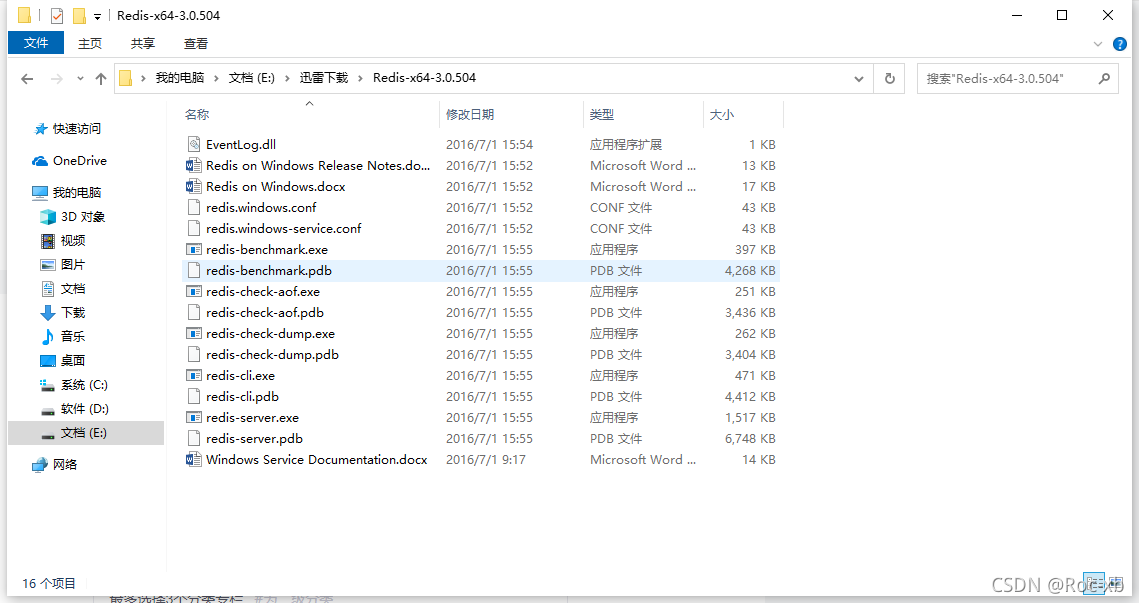The width and height of the screenshot is (1139, 603).
Task: Open 网络 in the navigation pane
Action: pos(55,464)
